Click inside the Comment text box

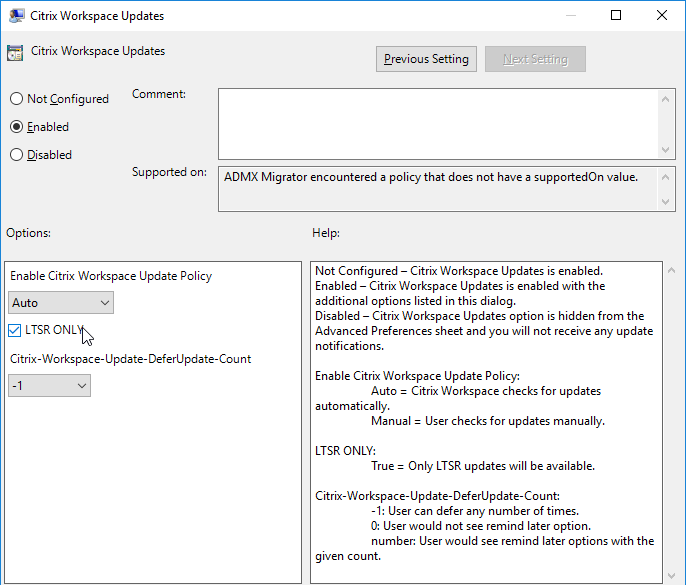[439, 124]
